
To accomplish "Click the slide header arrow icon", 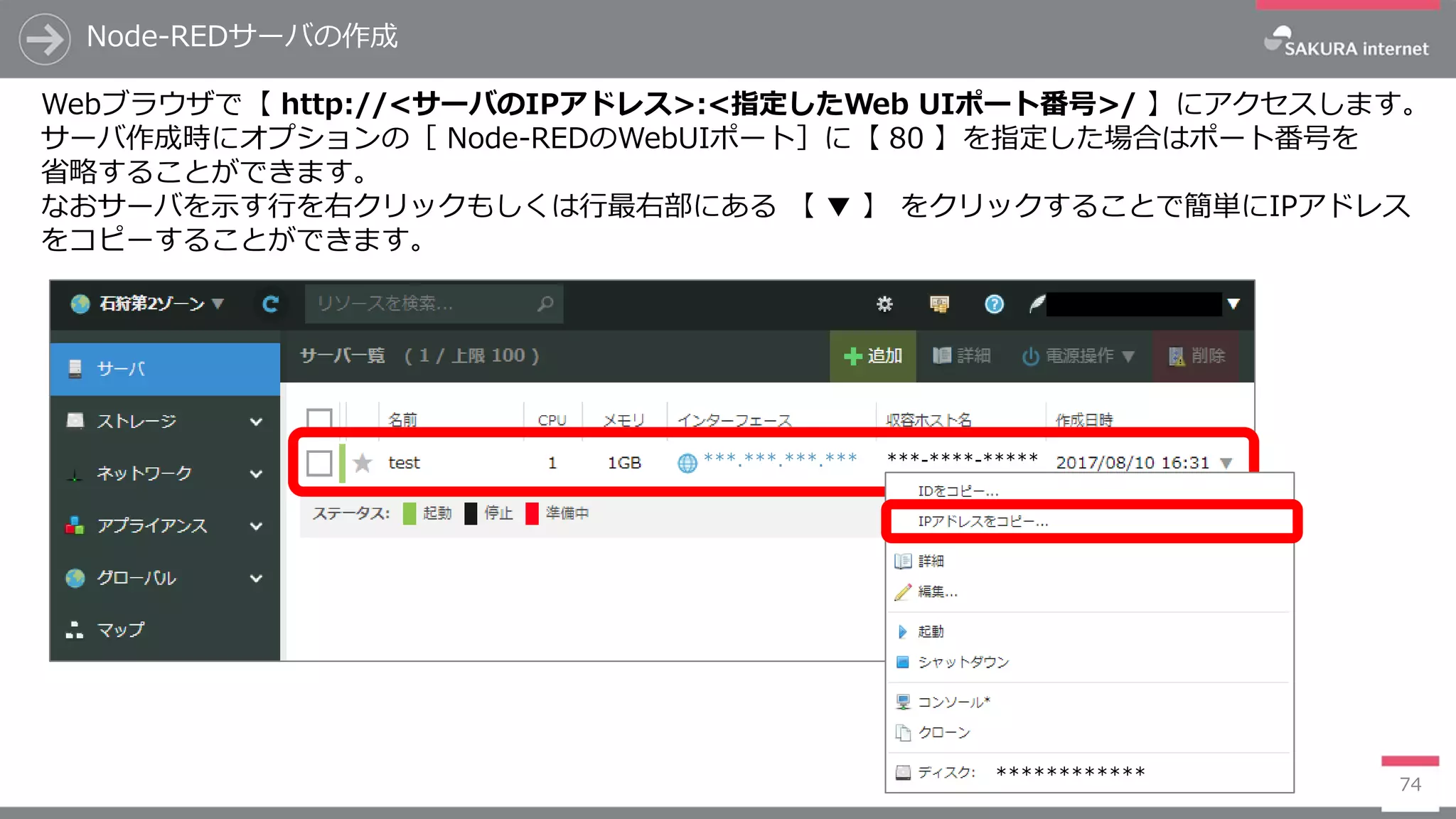I will click(45, 39).
